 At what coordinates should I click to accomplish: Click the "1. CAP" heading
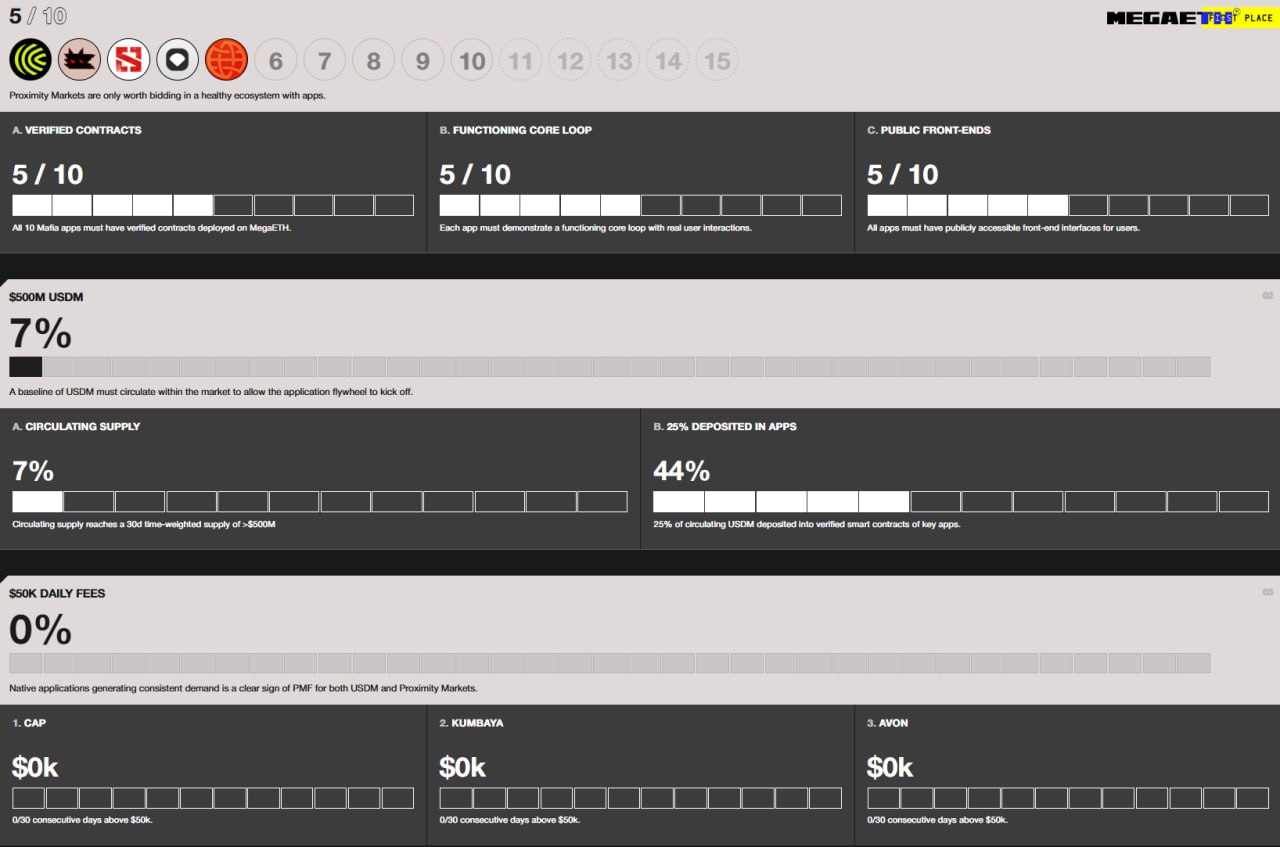29,722
